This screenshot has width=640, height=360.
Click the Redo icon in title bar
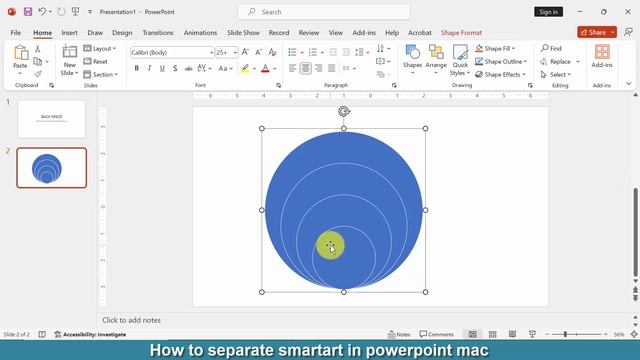pyautogui.click(x=61, y=12)
